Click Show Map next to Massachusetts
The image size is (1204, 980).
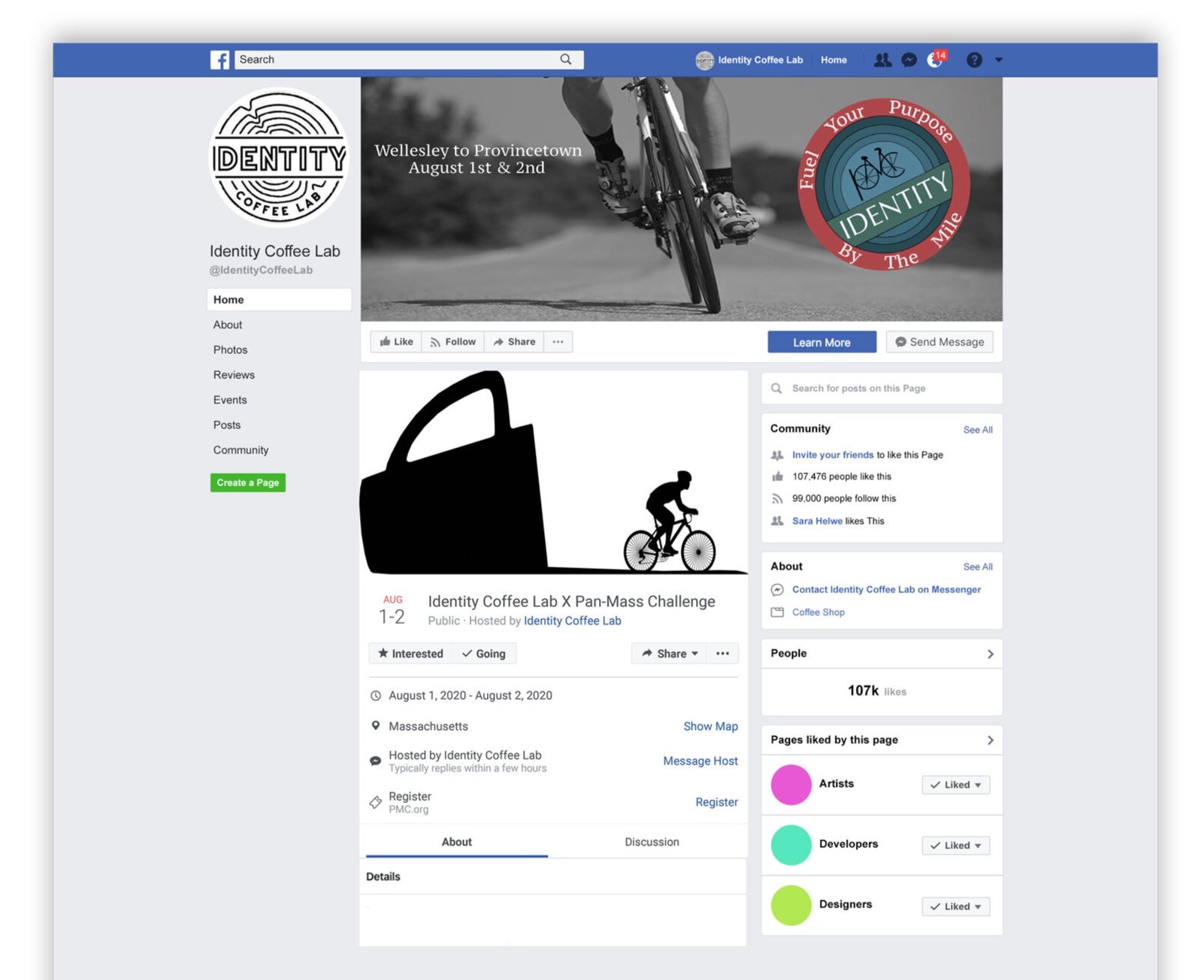[710, 727]
